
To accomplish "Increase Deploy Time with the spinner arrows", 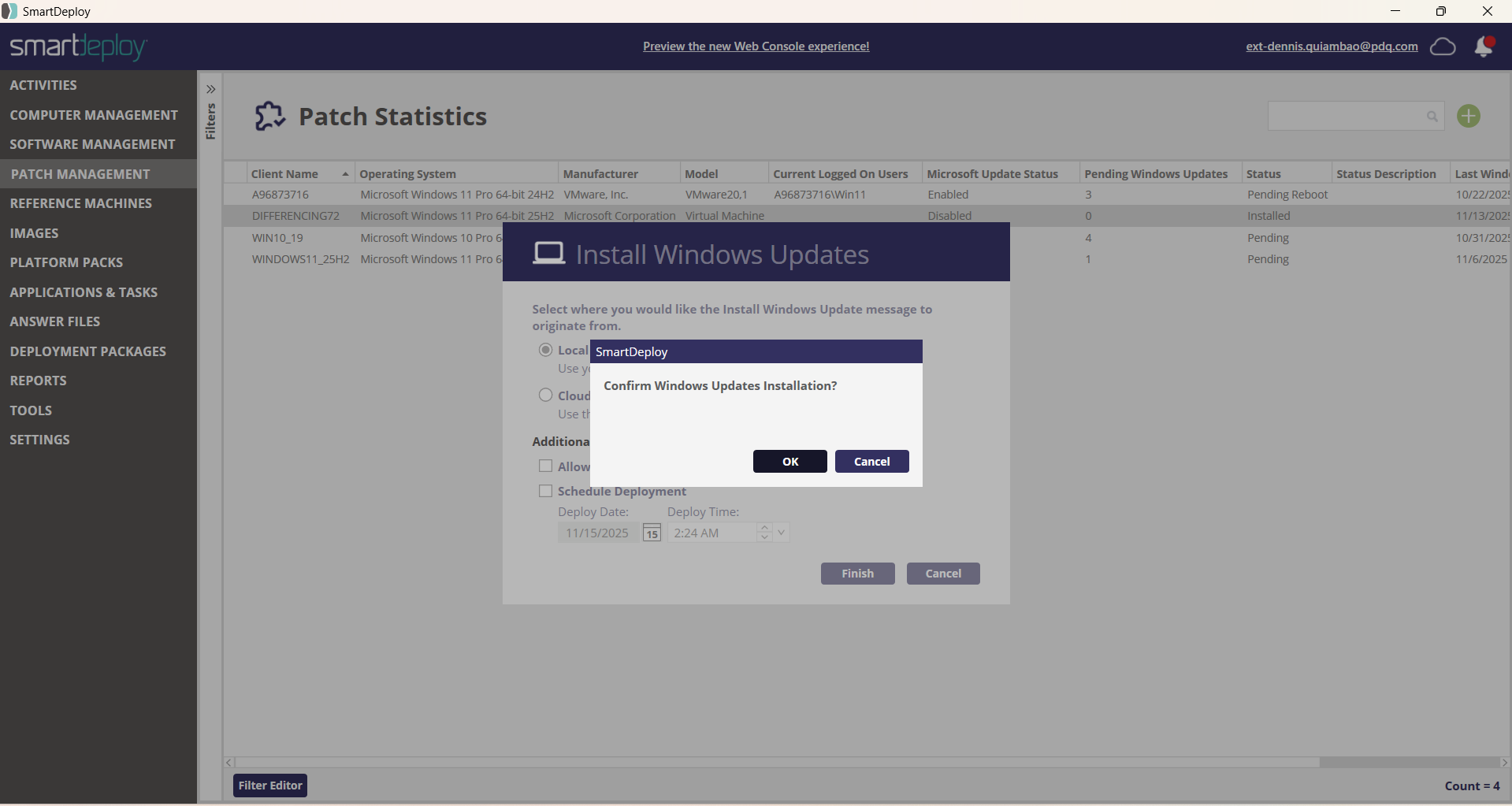I will click(x=763, y=528).
